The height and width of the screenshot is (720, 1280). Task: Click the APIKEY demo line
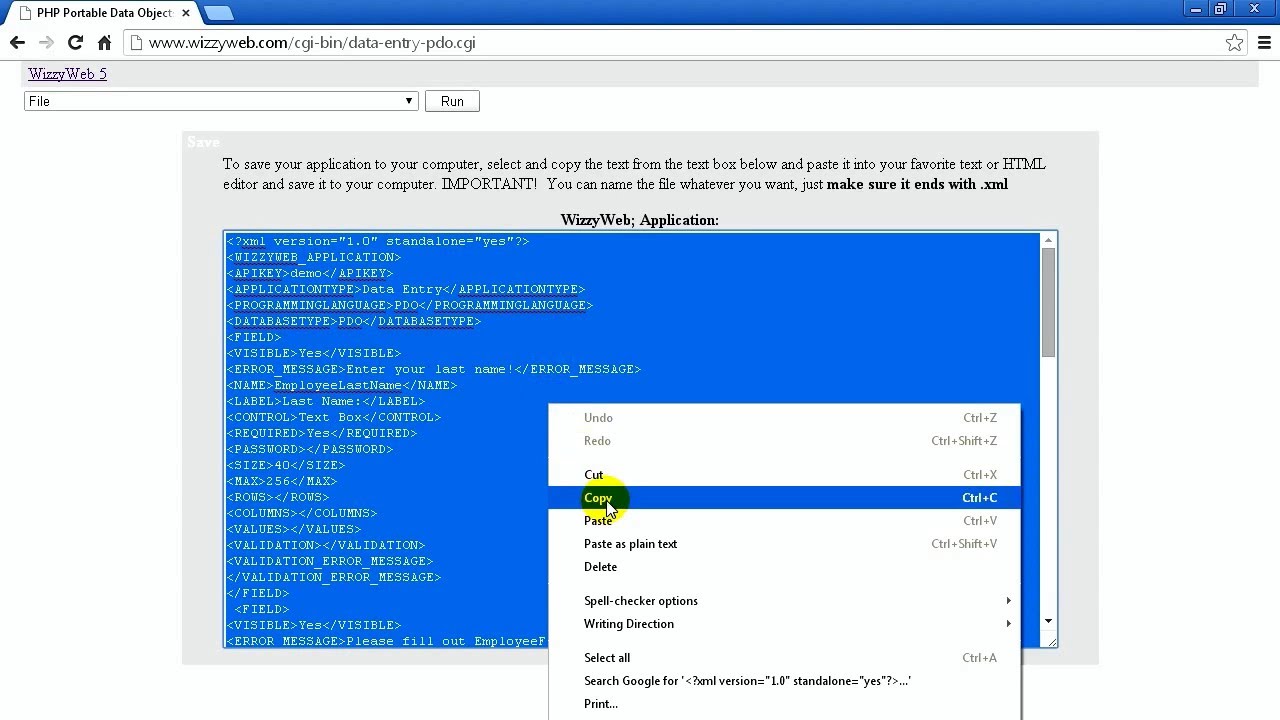click(x=310, y=273)
